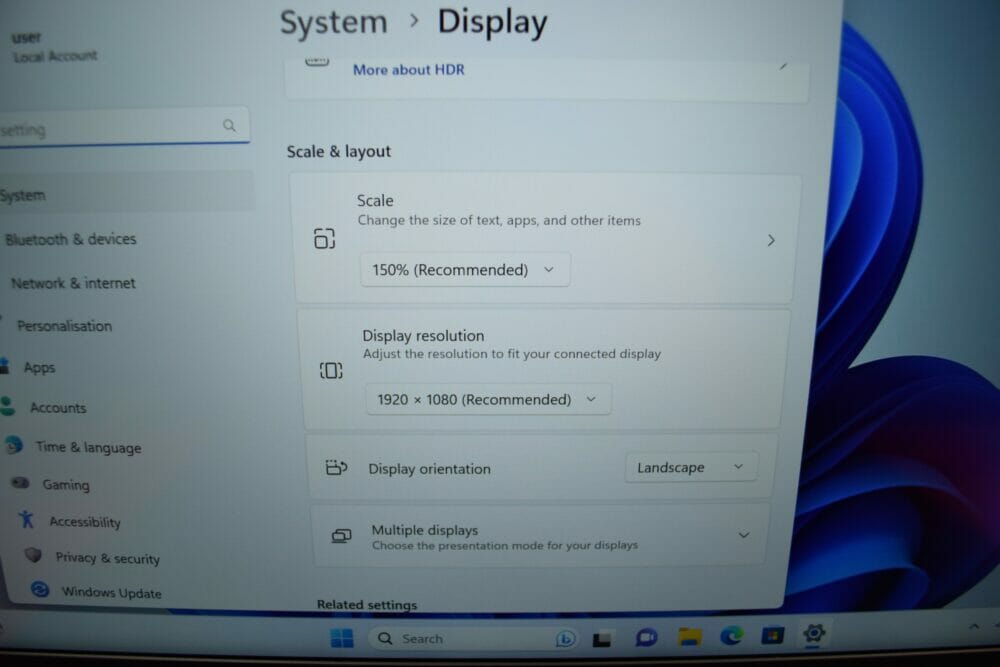Click the Scale & layout heading
The height and width of the screenshot is (667, 1000).
click(x=339, y=151)
